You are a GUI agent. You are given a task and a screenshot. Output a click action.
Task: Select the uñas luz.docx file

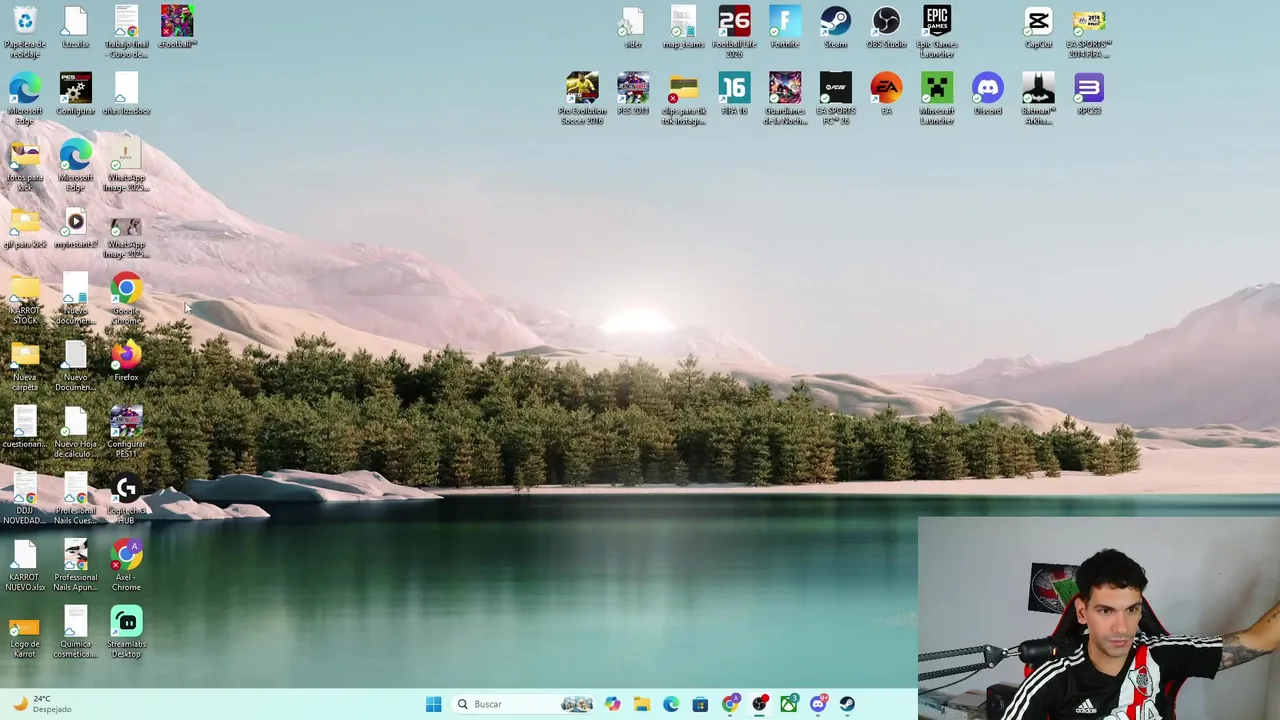pyautogui.click(x=126, y=94)
